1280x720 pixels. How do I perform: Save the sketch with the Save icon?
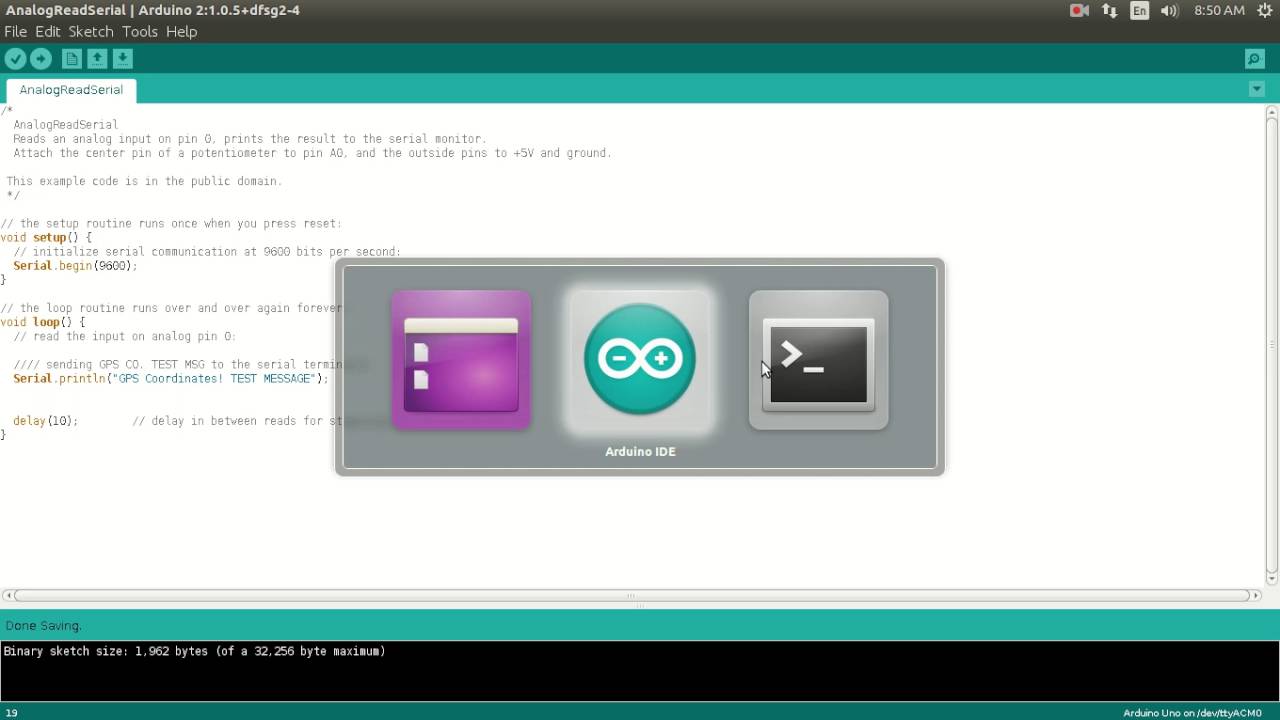[x=122, y=59]
